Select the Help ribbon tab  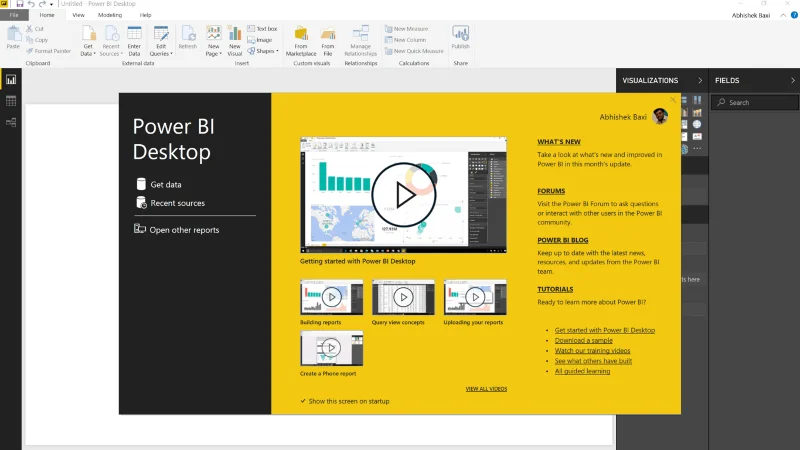tap(145, 15)
